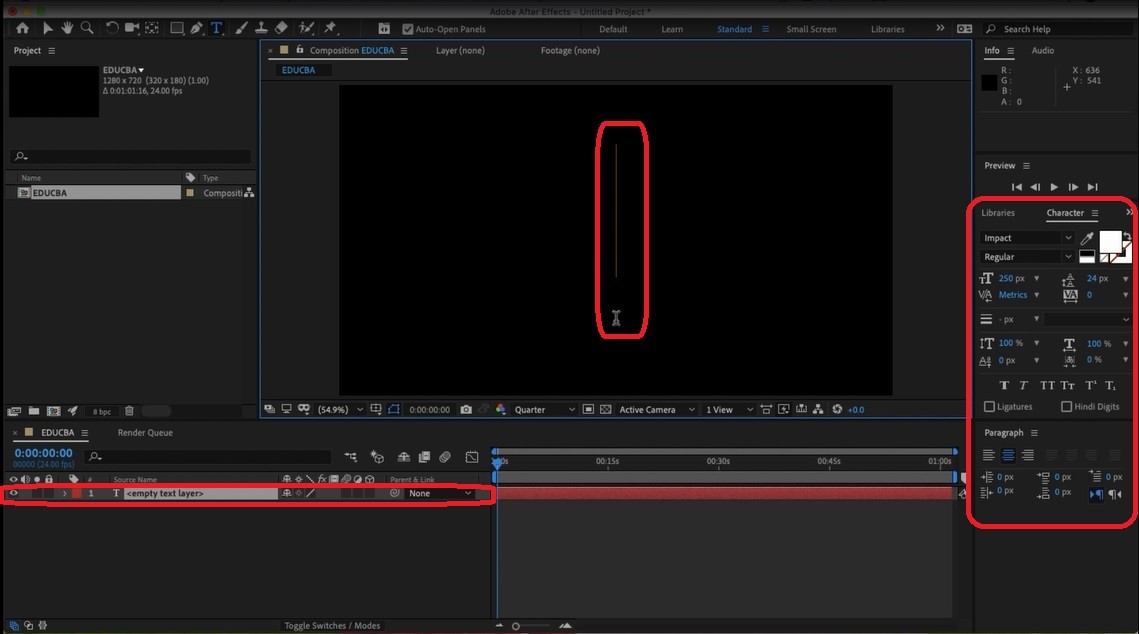Viewport: 1139px width, 634px height.
Task: Click the Learn link in the toolbar
Action: [x=671, y=29]
